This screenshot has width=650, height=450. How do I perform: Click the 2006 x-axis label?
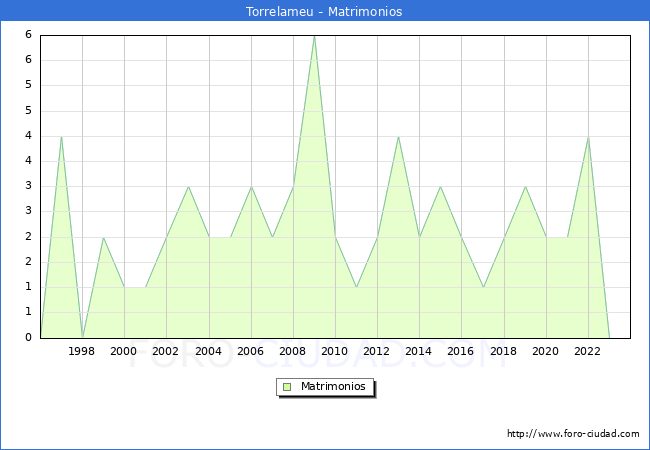pos(250,351)
